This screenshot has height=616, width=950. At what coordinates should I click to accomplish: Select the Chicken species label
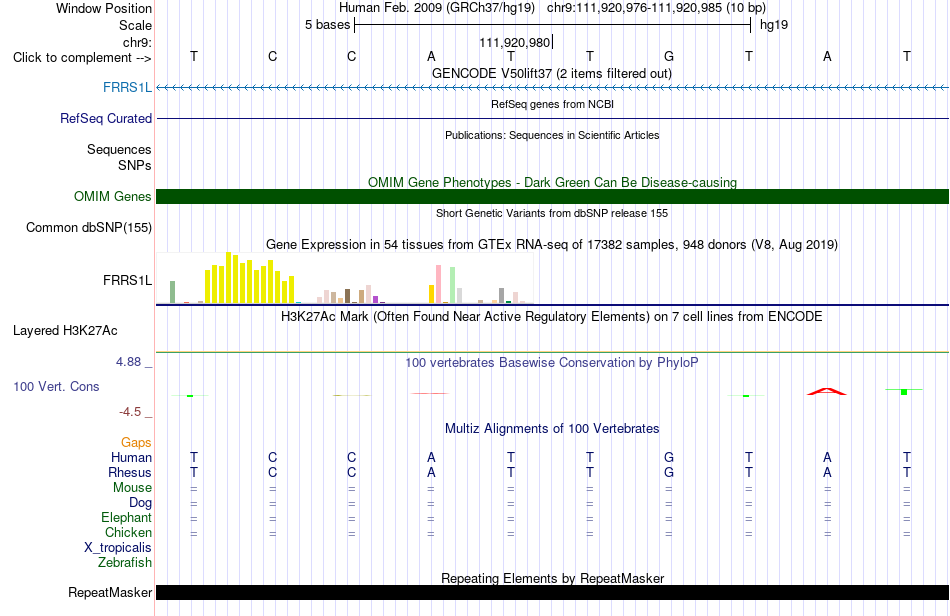point(128,532)
